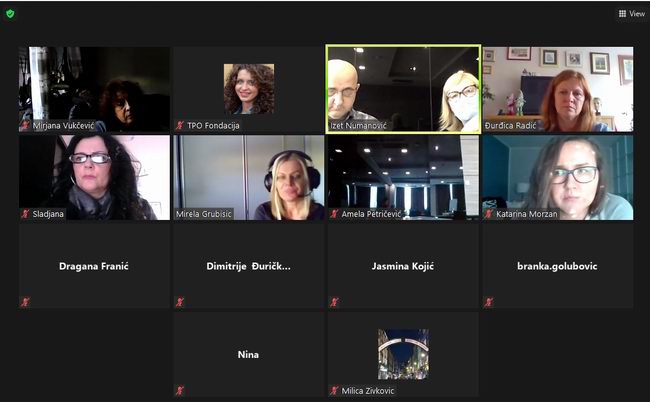650x402 pixels.
Task: Select Đurđica Radić video tile
Action: (558, 89)
